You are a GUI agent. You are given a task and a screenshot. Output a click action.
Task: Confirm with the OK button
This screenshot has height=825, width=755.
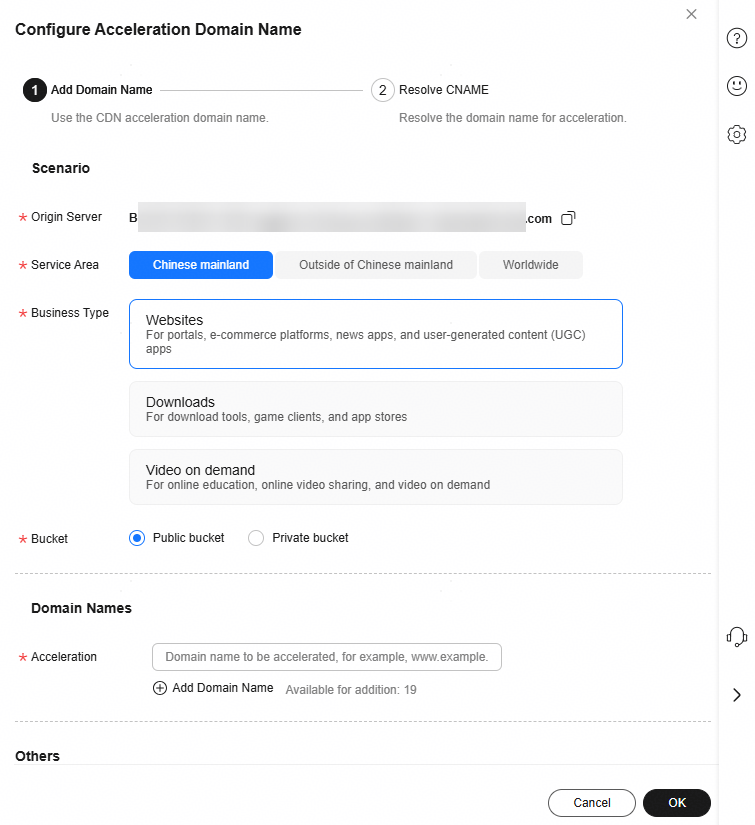coord(676,803)
